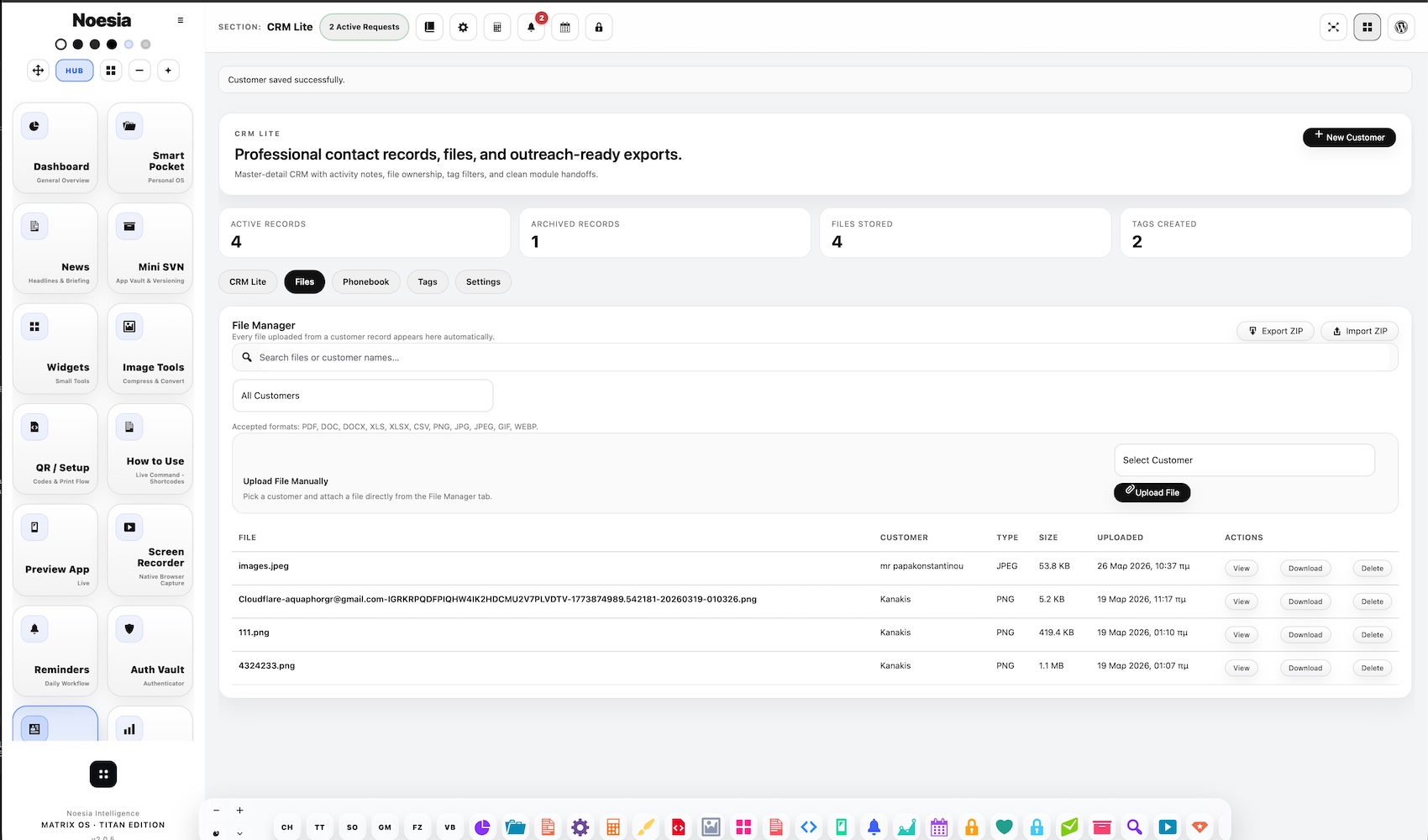Open the Settings tab
Image resolution: width=1428 pixels, height=840 pixels.
click(483, 282)
